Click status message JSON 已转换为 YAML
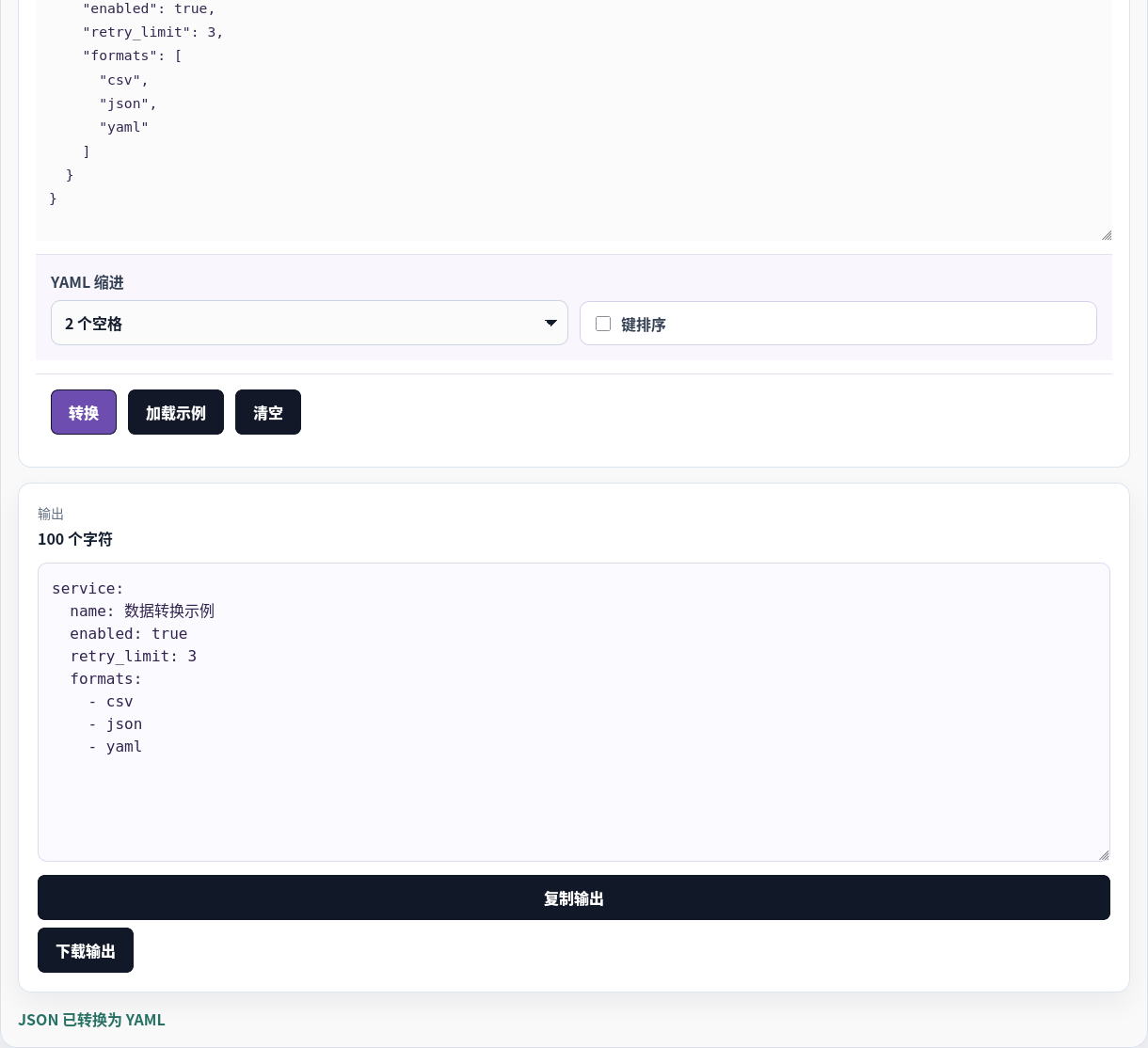Viewport: 1148px width, 1048px height. (92, 1020)
